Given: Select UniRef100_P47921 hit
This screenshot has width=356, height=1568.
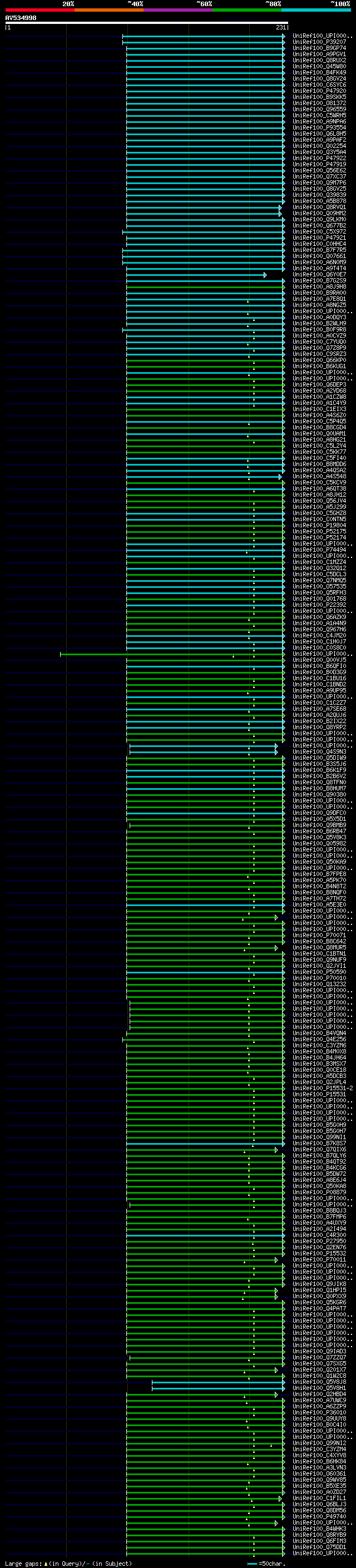Looking at the screenshot, I should [319, 238].
